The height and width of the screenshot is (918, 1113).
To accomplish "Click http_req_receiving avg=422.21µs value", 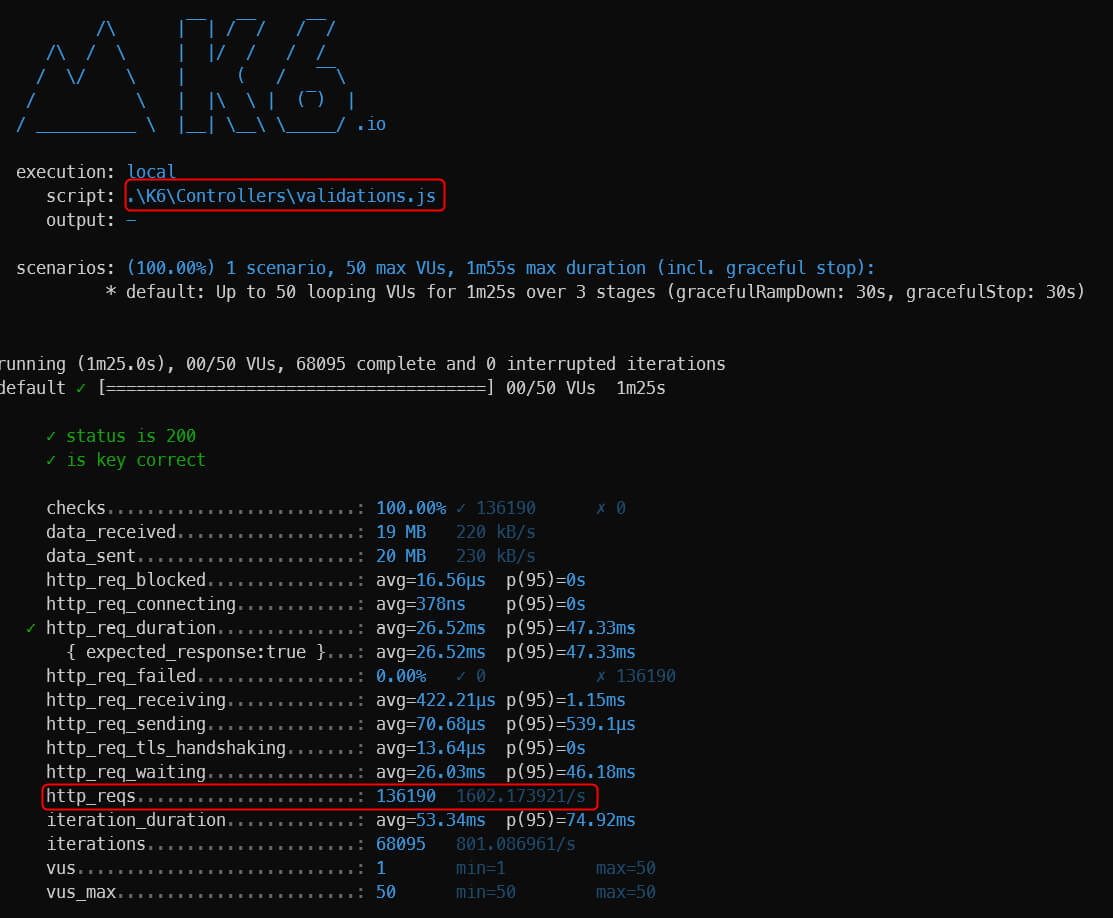I will click(436, 700).
